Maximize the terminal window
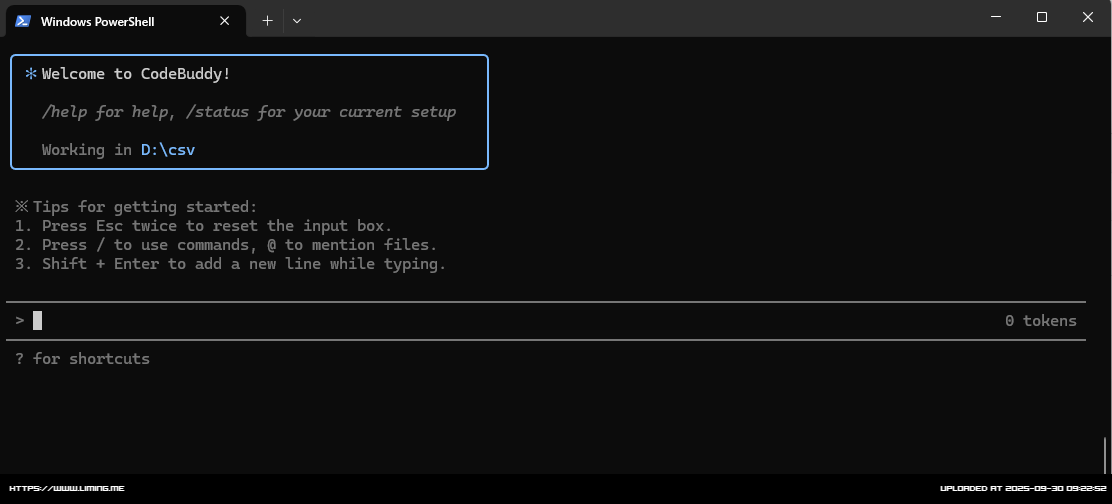1112x504 pixels. pyautogui.click(x=1042, y=17)
